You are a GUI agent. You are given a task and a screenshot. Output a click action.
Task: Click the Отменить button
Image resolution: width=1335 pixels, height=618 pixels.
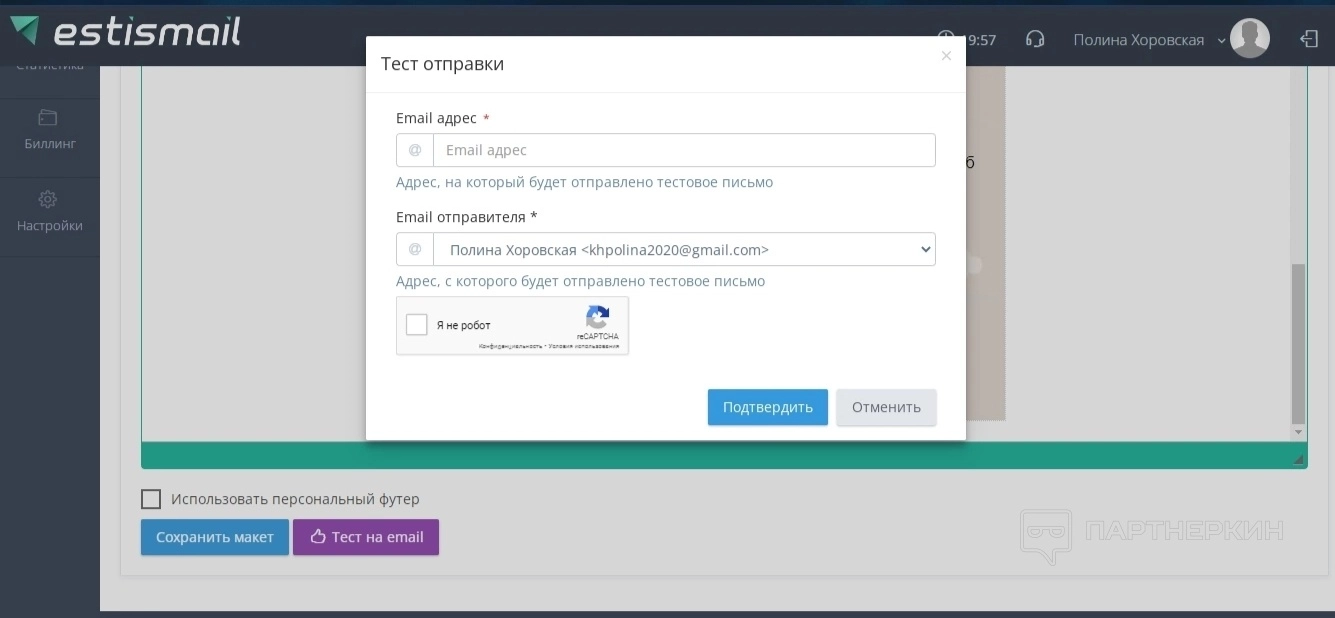pyautogui.click(x=886, y=407)
